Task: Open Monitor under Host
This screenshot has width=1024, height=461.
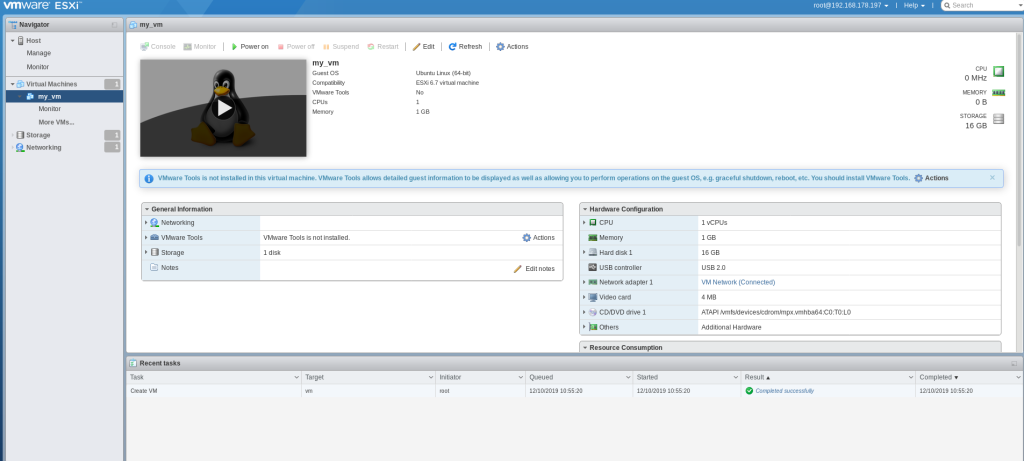Action: coord(38,67)
